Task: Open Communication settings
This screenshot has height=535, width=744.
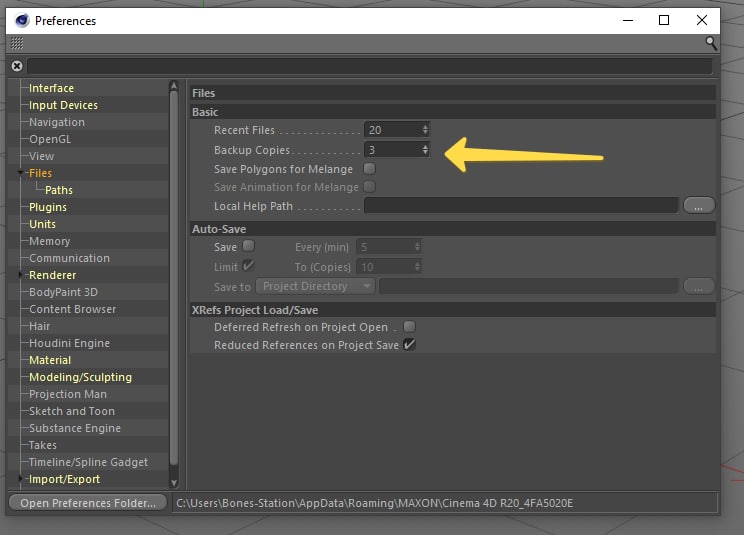Action: [69, 258]
